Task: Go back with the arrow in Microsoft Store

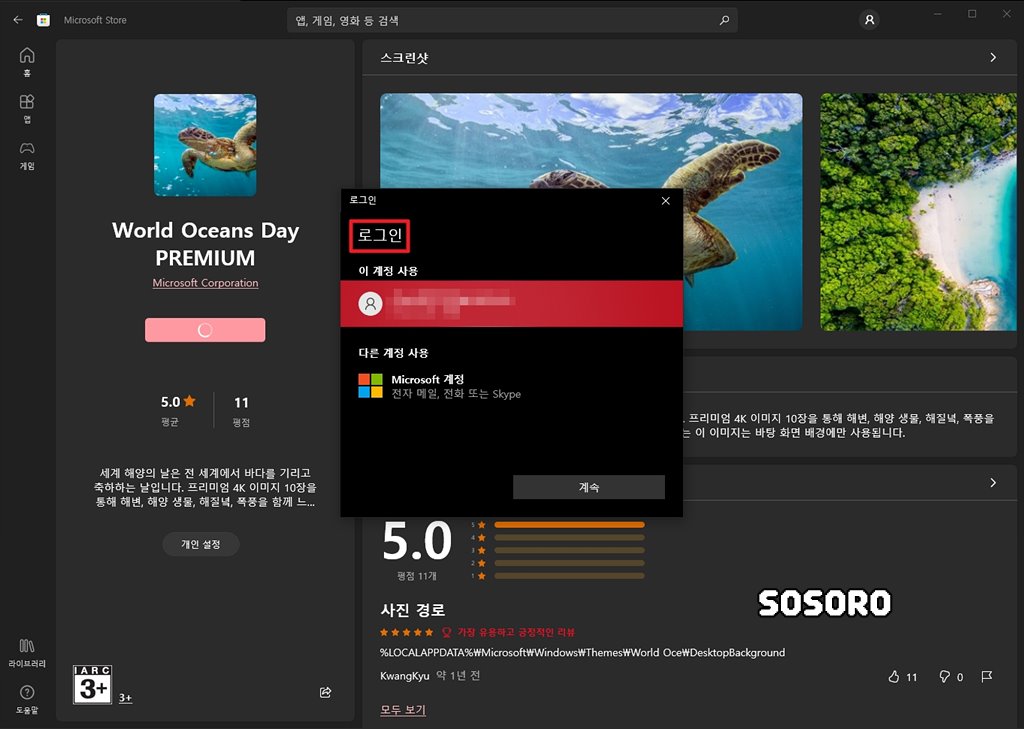Action: pyautogui.click(x=18, y=20)
